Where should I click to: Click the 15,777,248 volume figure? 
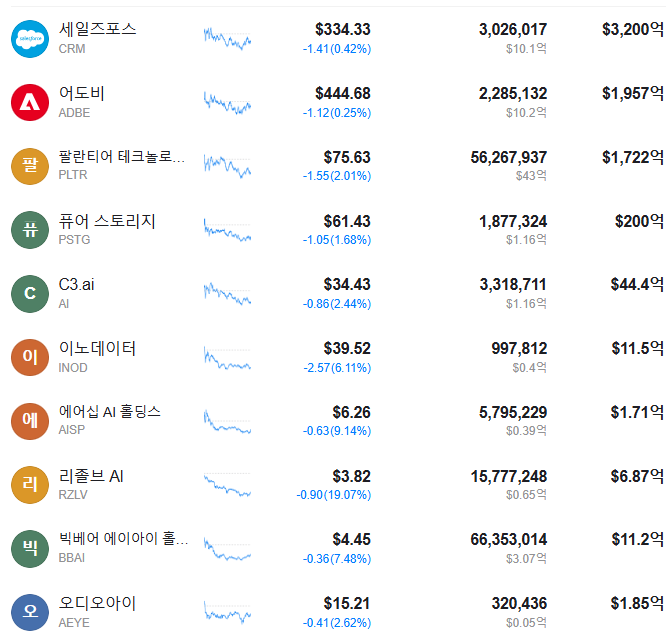click(x=509, y=477)
